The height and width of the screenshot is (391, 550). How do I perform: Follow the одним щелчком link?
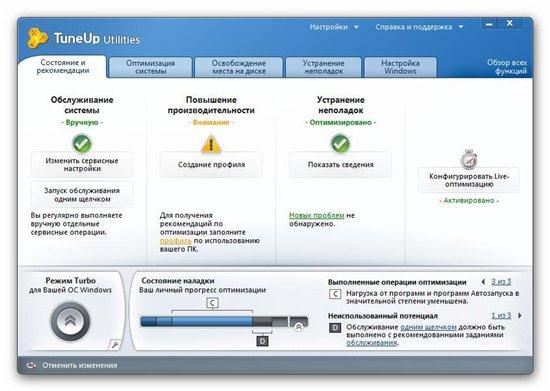click(428, 327)
